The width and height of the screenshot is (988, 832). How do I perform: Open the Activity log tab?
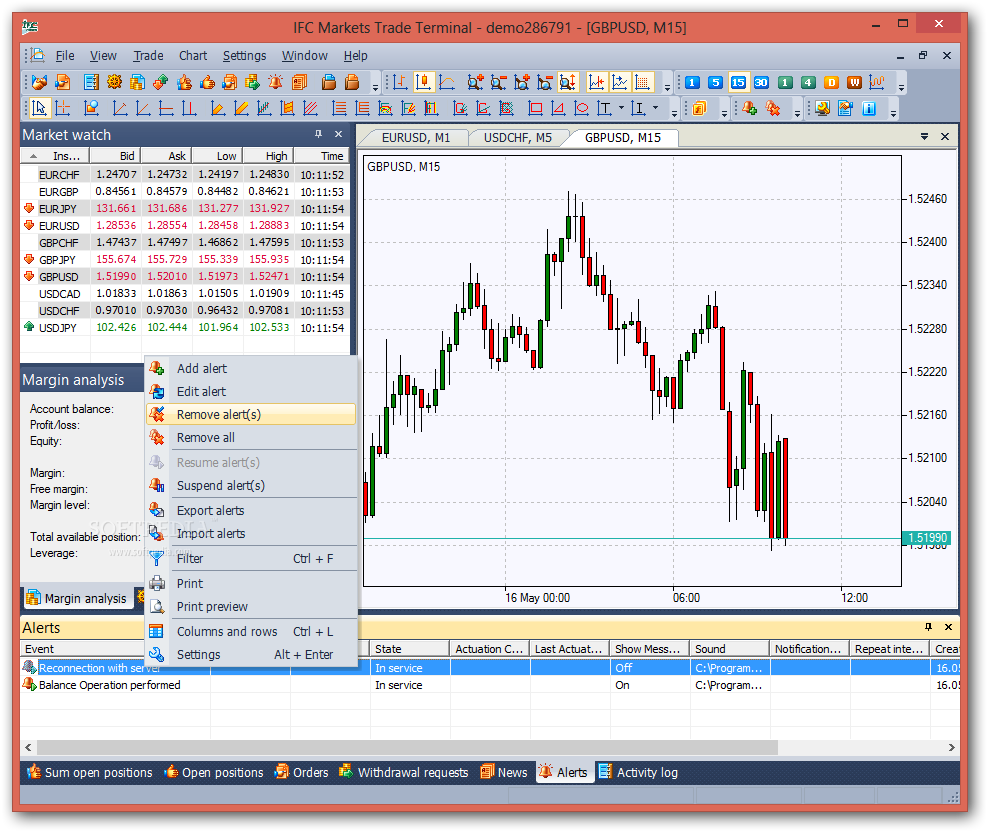pos(638,772)
